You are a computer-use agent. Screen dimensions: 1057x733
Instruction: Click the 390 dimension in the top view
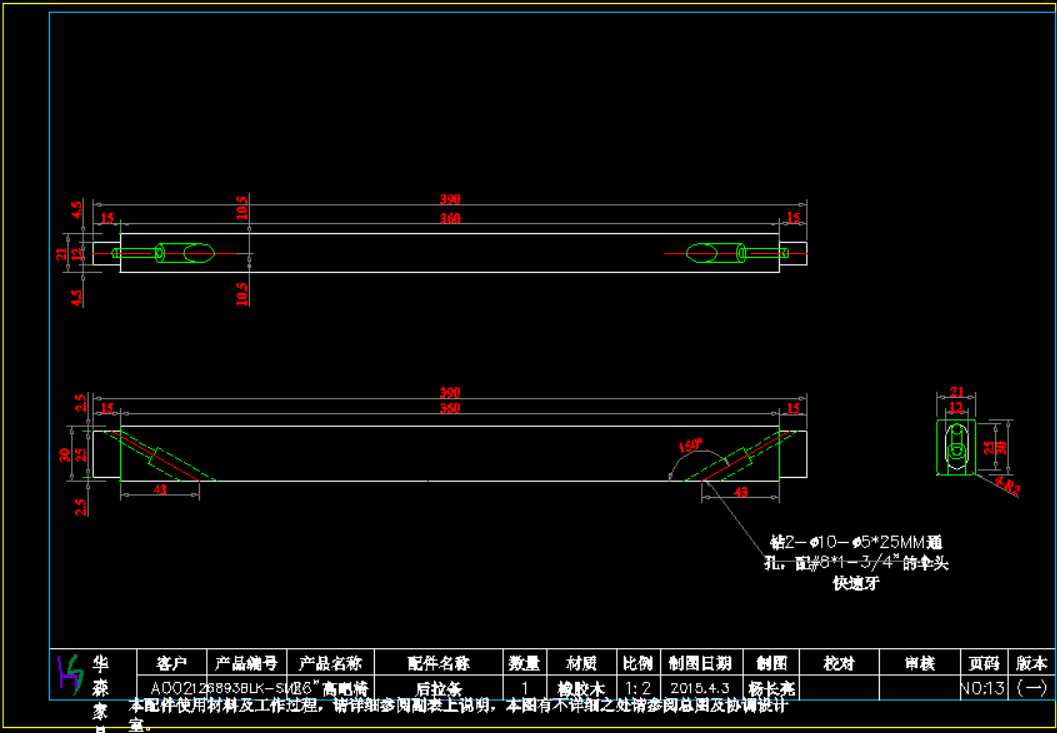[x=452, y=200]
